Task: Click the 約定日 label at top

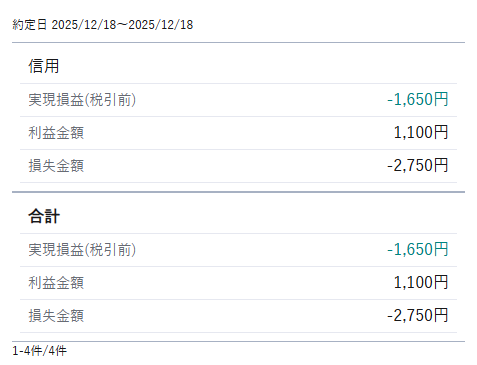Action: (x=29, y=25)
